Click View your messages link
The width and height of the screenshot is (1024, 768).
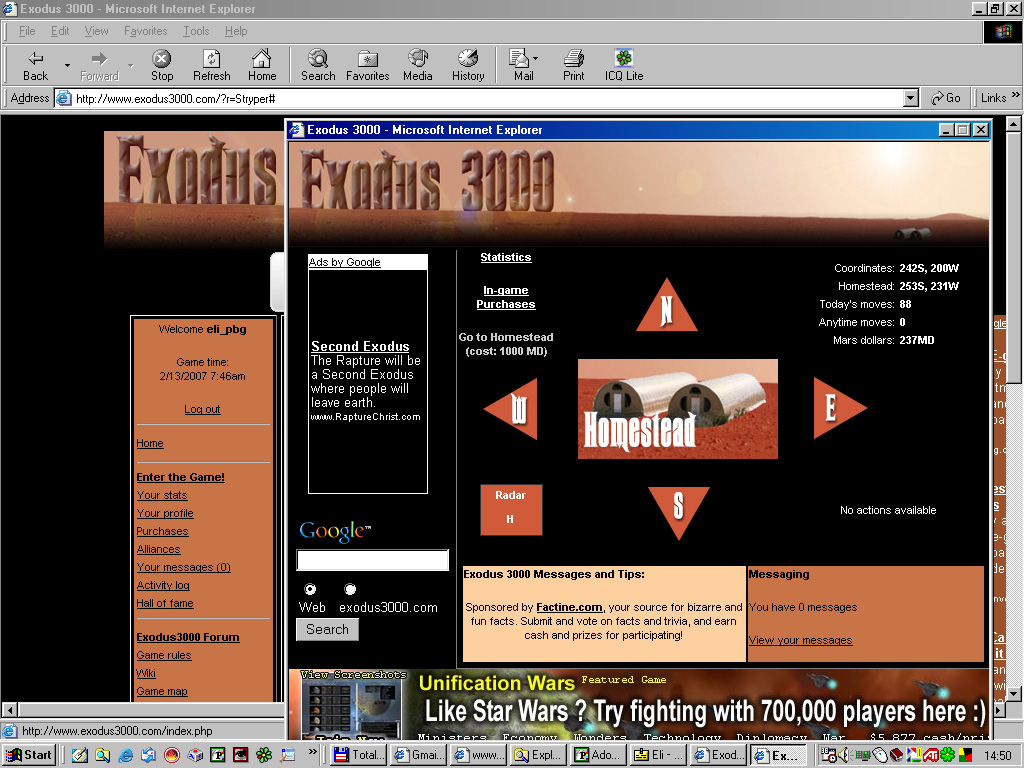click(800, 640)
